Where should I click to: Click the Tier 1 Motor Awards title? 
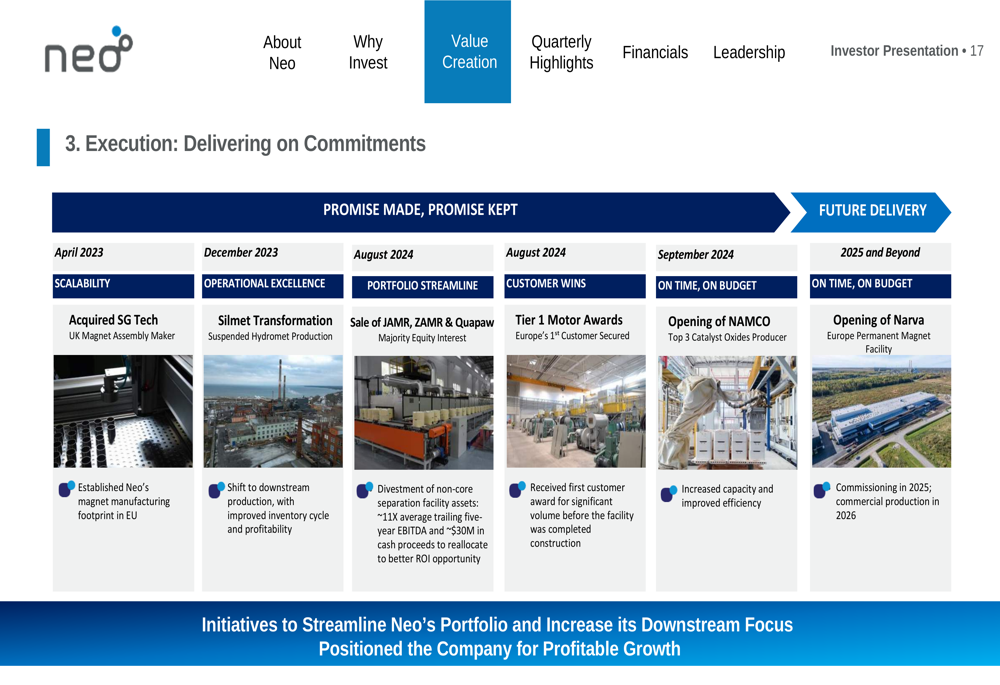pos(569,320)
